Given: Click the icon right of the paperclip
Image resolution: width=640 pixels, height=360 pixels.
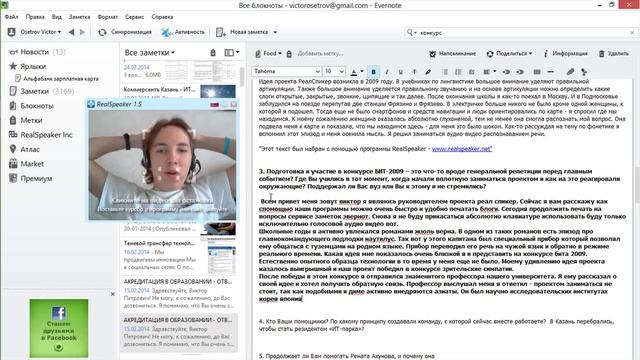Looking at the screenshot, I should coord(584,72).
